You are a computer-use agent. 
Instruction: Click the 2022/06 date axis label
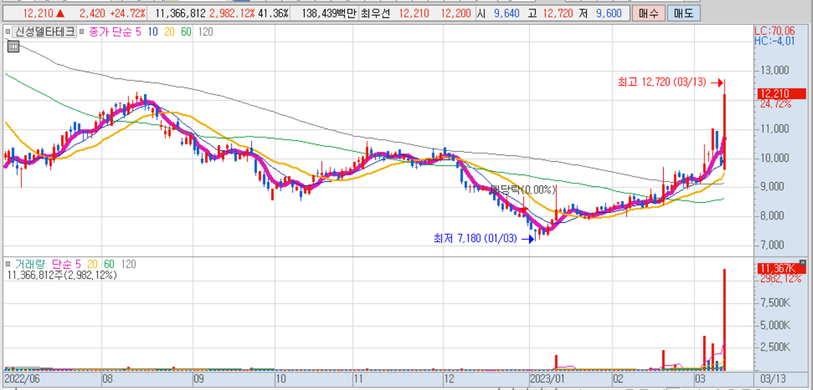coord(21,378)
